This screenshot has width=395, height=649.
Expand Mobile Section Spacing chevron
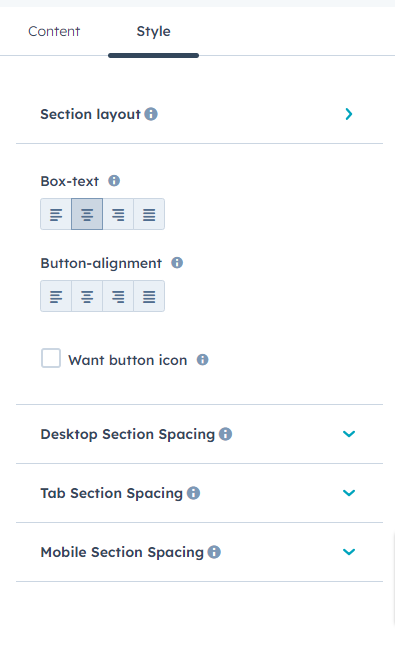[x=349, y=552]
